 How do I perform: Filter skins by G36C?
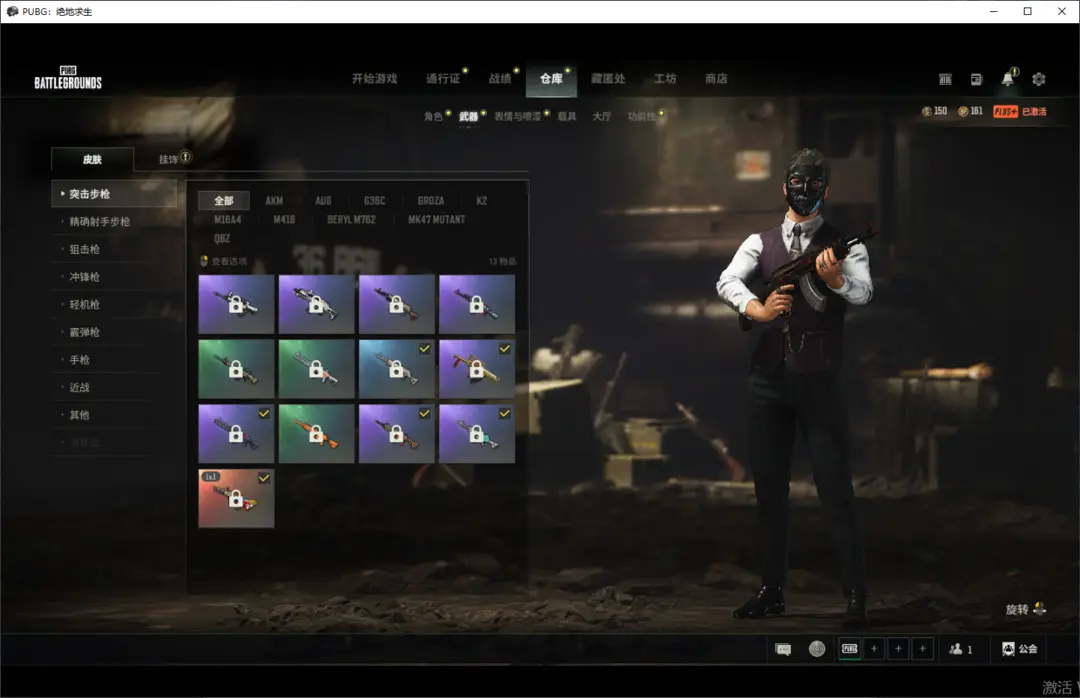[375, 201]
